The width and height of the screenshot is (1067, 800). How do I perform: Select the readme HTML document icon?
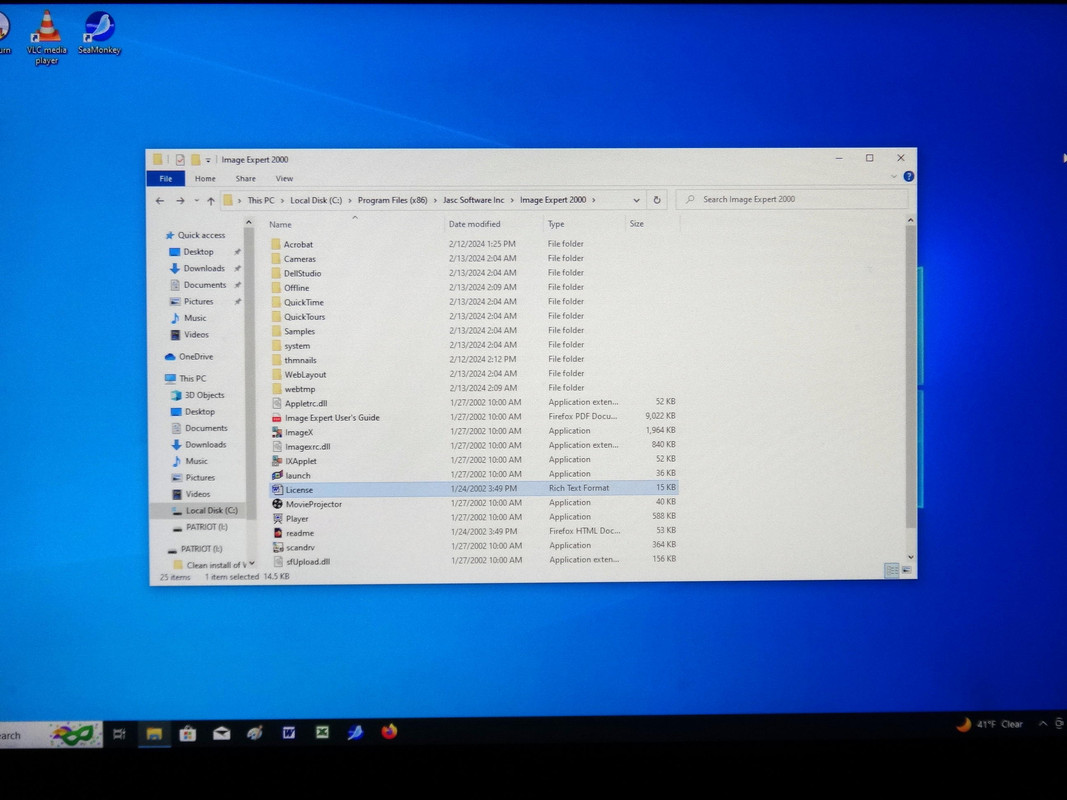click(x=278, y=533)
